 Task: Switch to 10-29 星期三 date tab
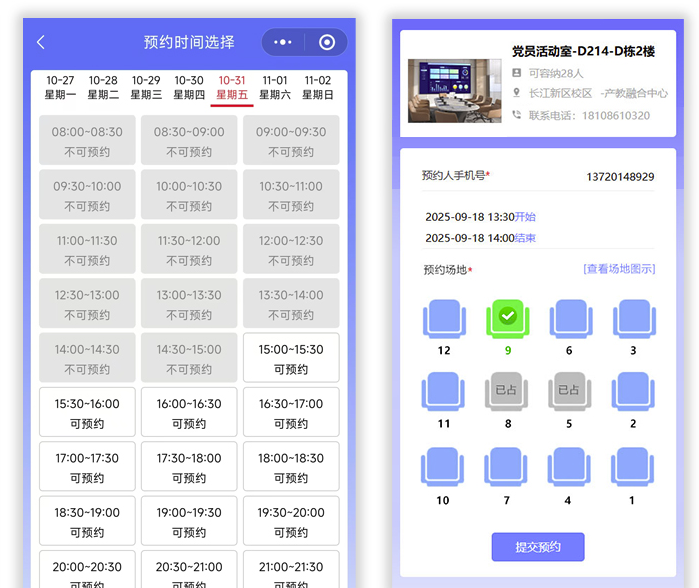point(146,87)
